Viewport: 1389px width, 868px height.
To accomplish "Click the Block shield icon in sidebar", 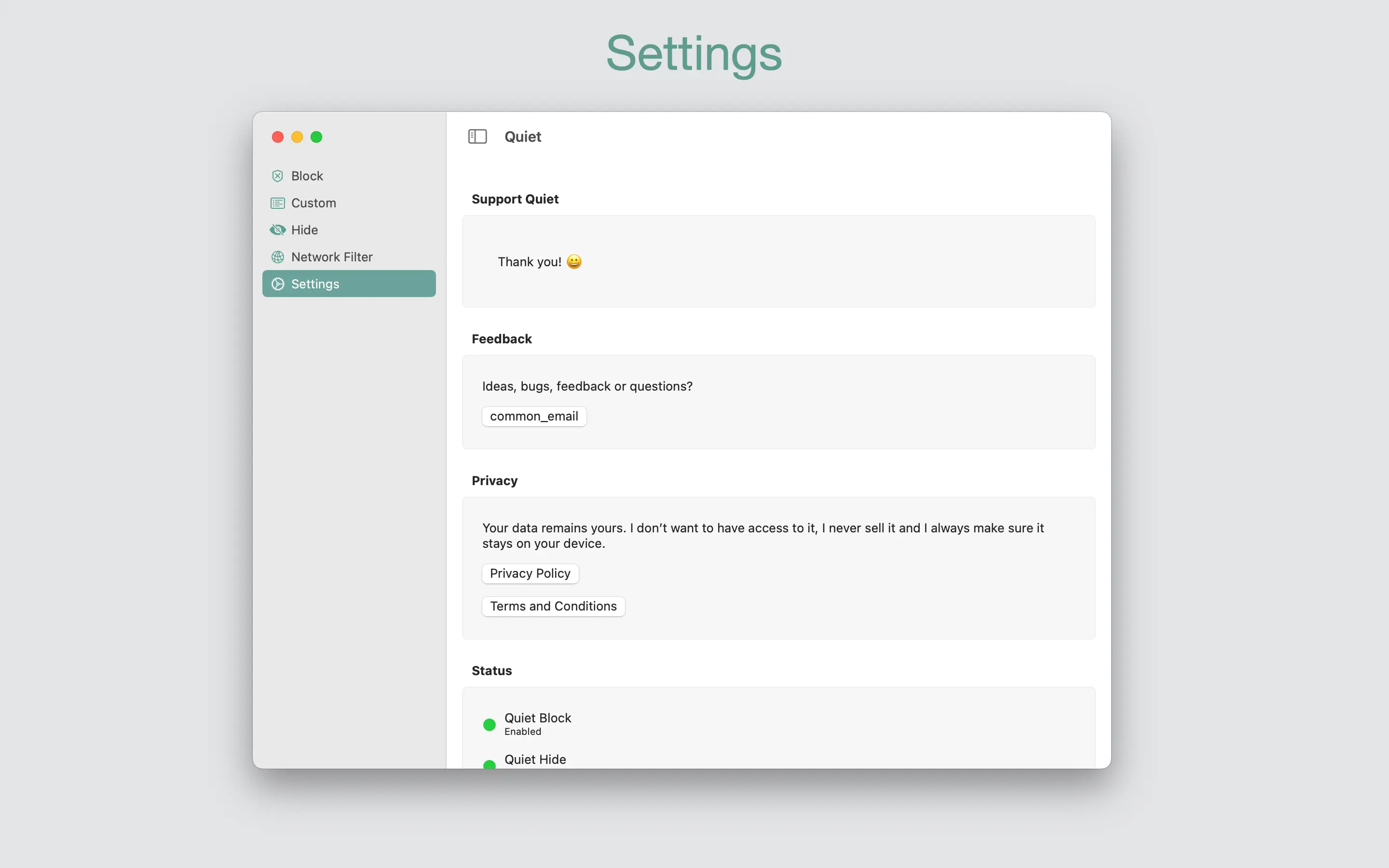I will pyautogui.click(x=277, y=176).
